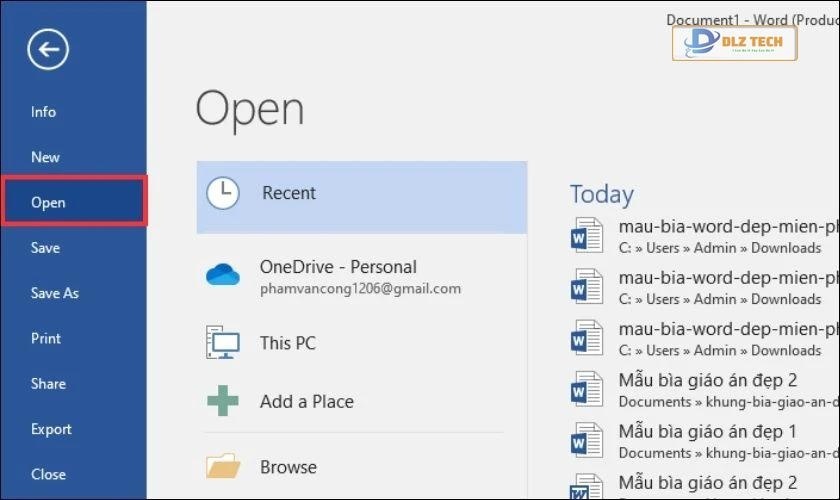This screenshot has width=840, height=500.
Task: Open the Print page
Action: (x=46, y=338)
